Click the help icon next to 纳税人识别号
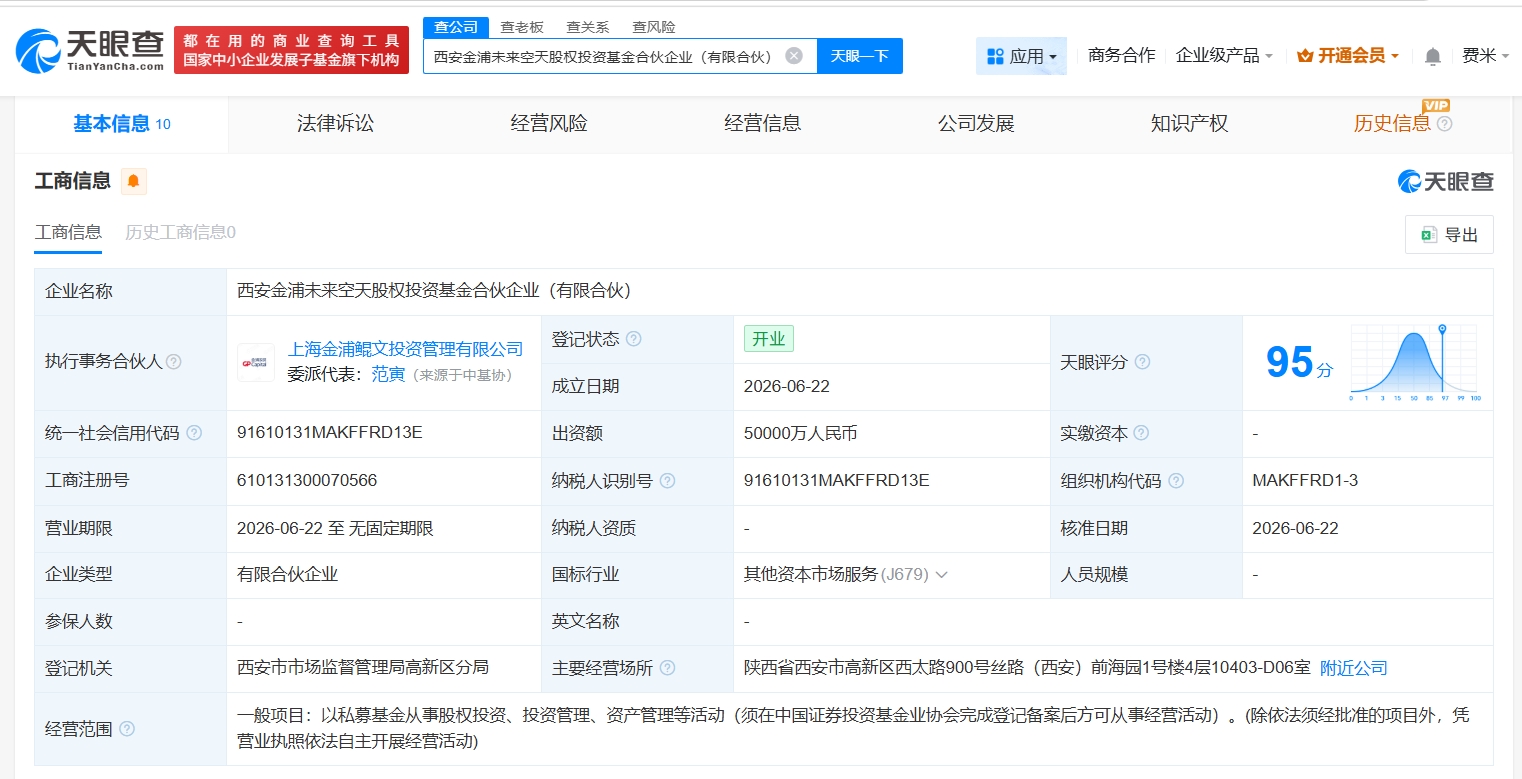This screenshot has height=779, width=1522. click(667, 481)
